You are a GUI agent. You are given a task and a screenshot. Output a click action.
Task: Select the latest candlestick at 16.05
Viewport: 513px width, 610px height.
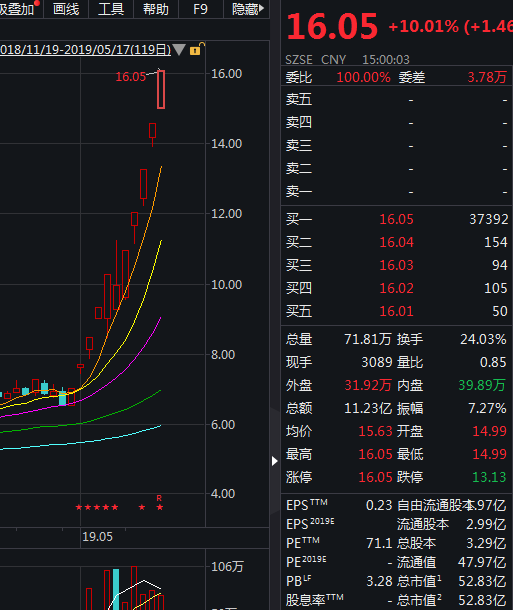click(161, 89)
